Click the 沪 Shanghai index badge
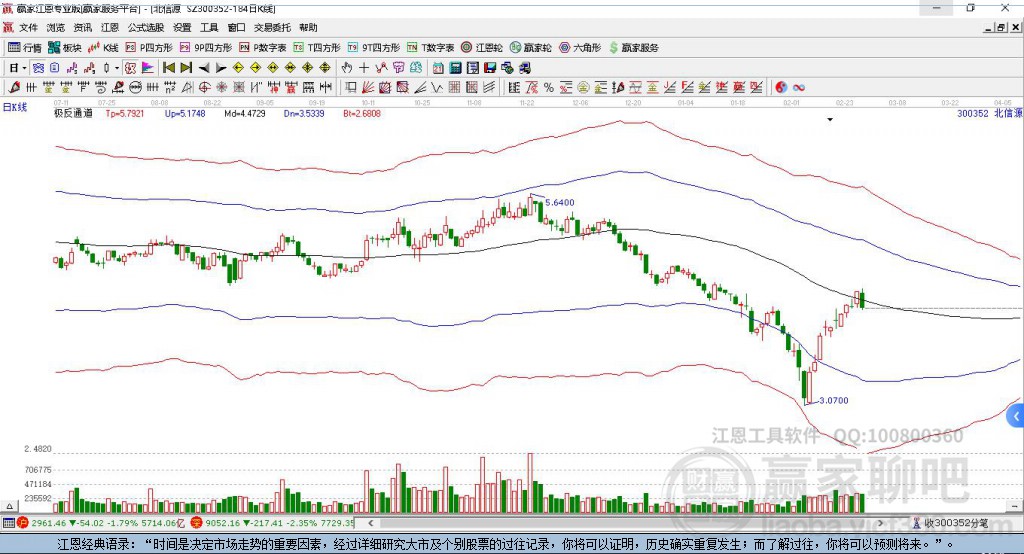 point(23,523)
